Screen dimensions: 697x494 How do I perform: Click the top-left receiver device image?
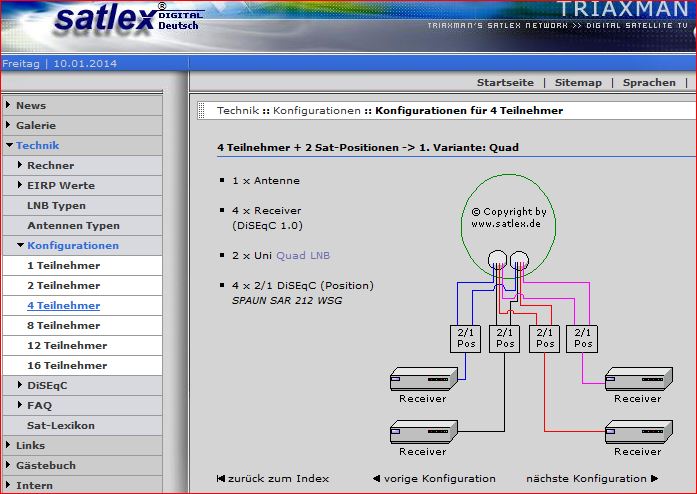tap(423, 378)
